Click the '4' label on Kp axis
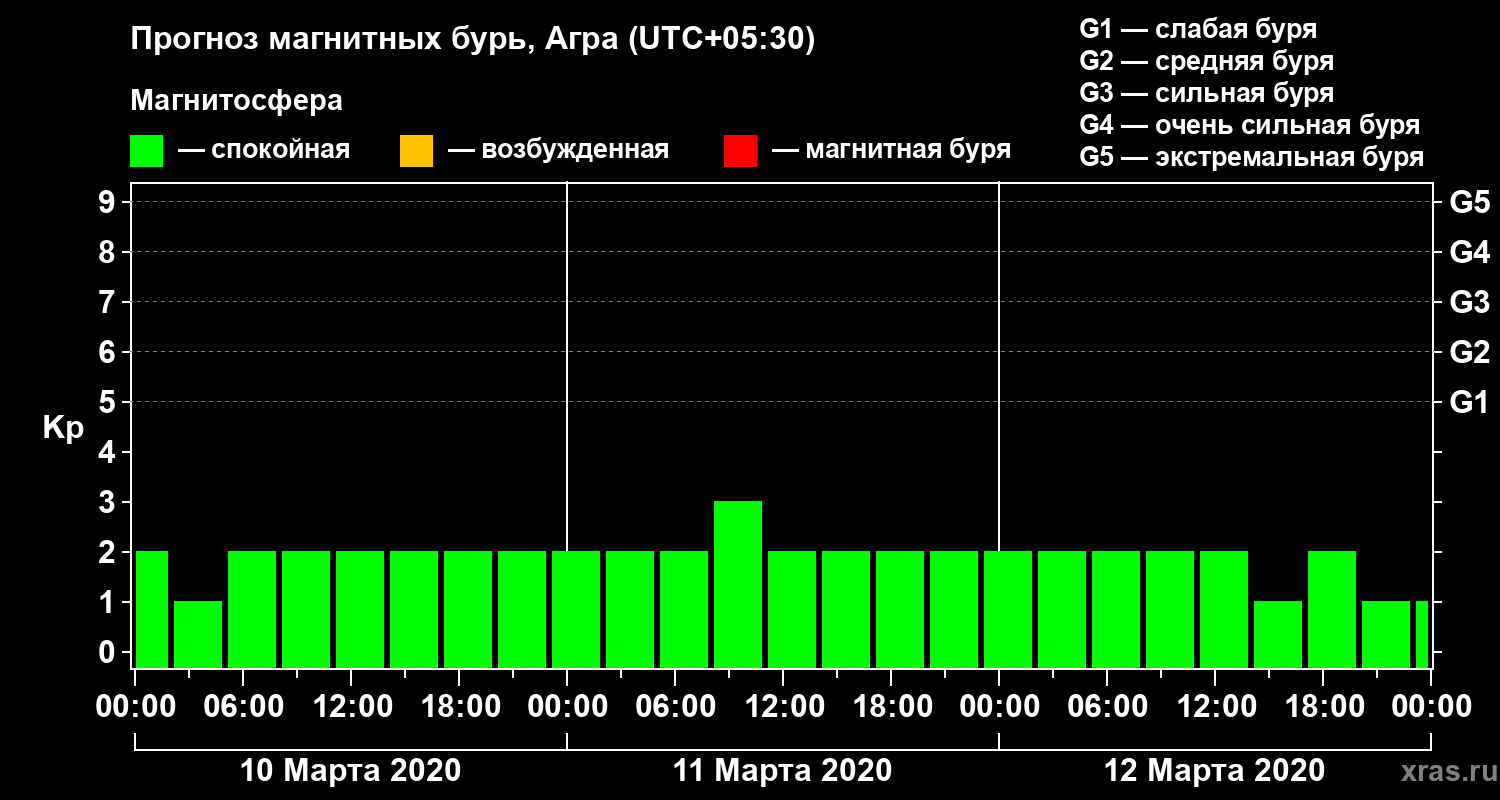Image resolution: width=1500 pixels, height=800 pixels. (x=109, y=452)
